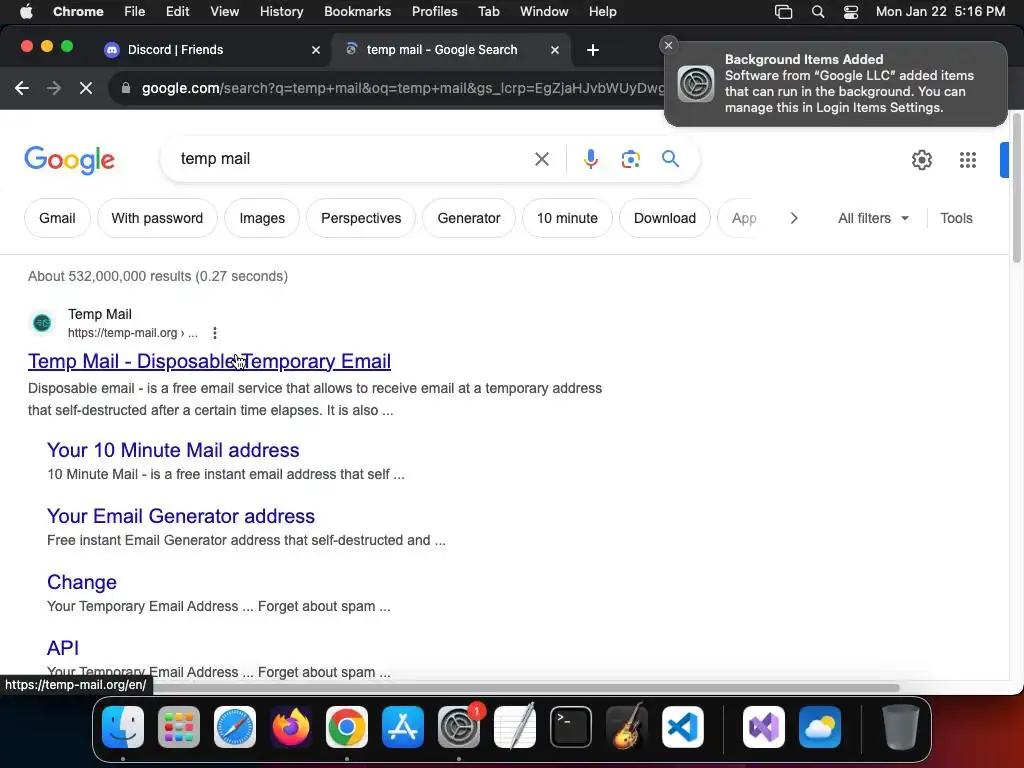Viewport: 1024px width, 768px height.
Task: Open a new Chrome tab
Action: click(592, 50)
